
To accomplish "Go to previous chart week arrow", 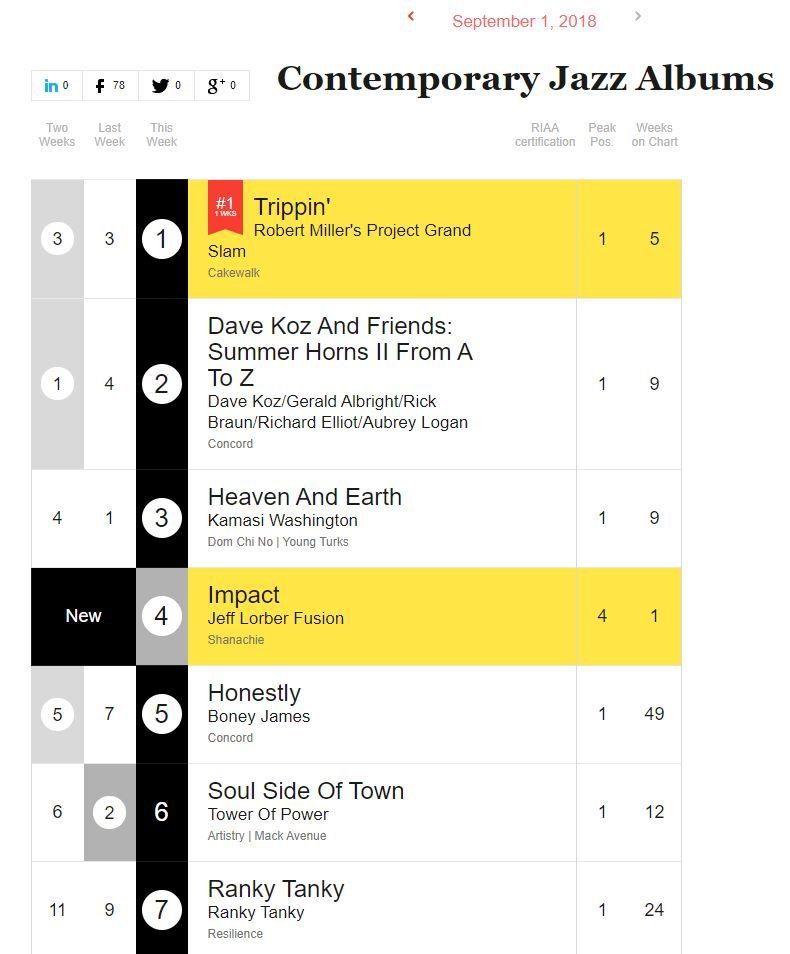I will pos(411,16).
